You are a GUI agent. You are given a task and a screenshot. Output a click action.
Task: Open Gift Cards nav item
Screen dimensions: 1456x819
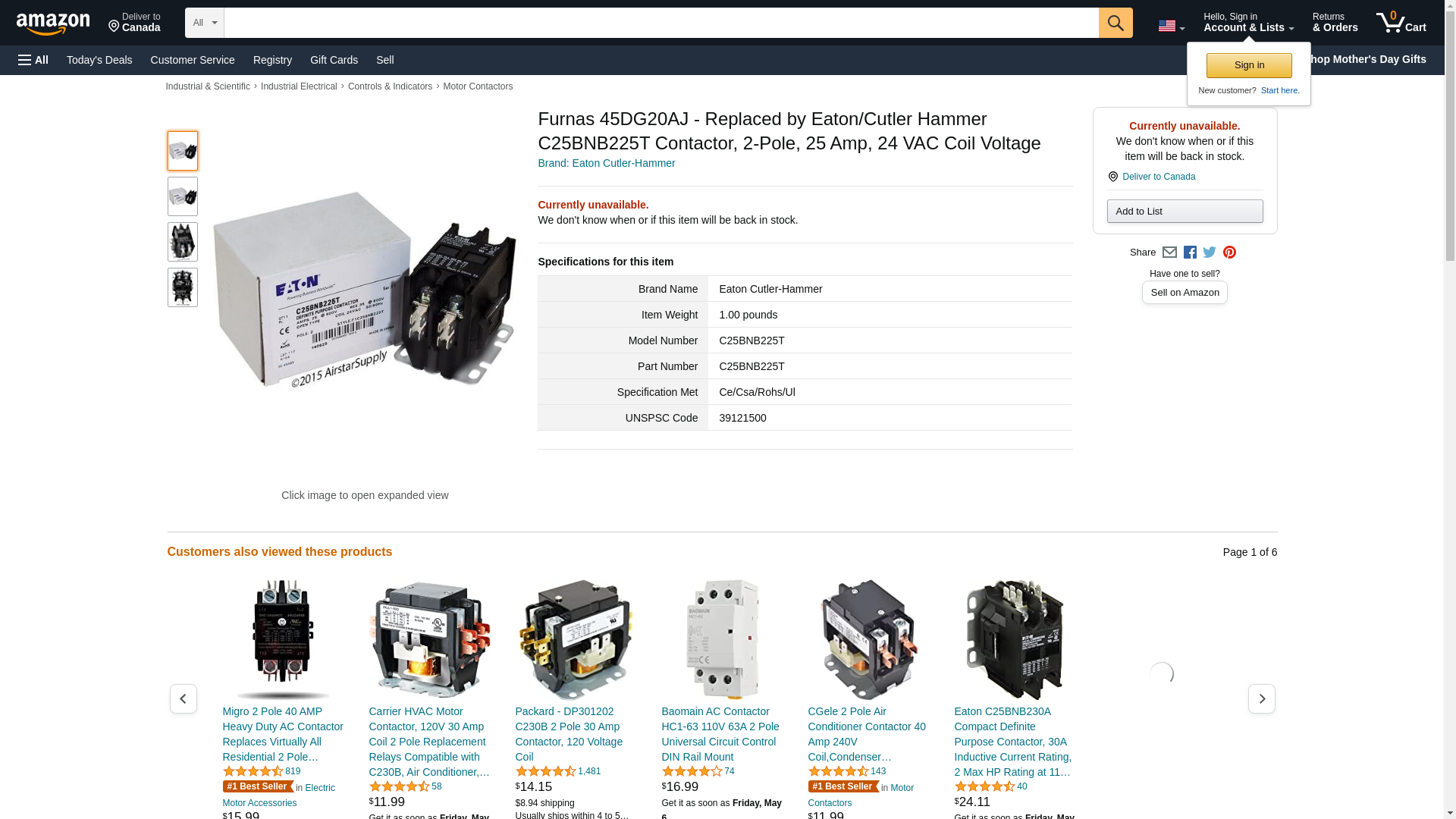point(334,60)
